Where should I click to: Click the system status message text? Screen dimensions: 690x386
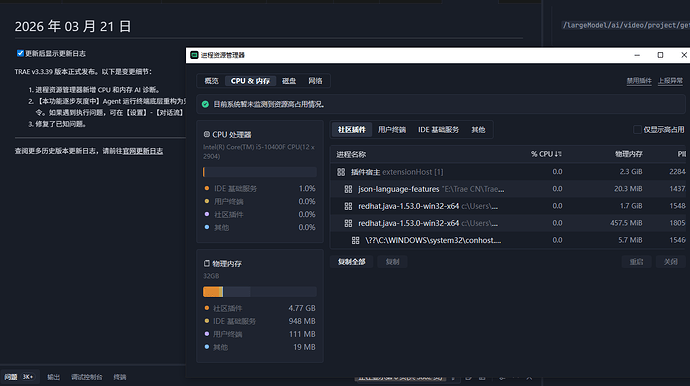coord(269,104)
